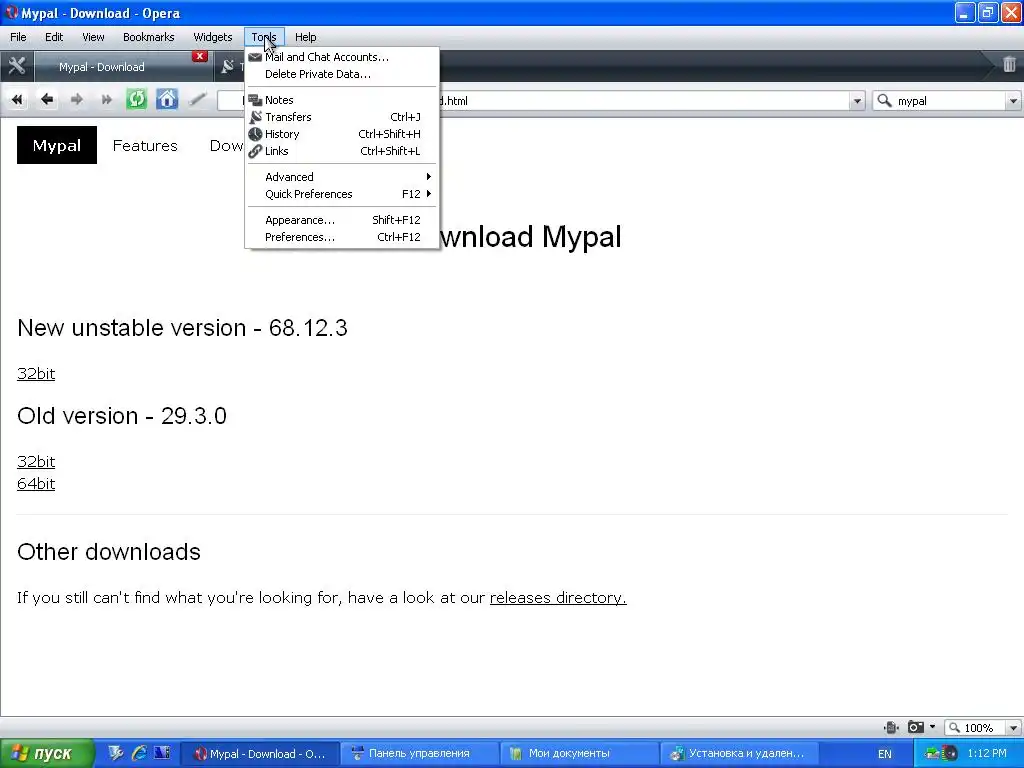Close the open Tools menu
1024x768 pixels.
coord(264,37)
